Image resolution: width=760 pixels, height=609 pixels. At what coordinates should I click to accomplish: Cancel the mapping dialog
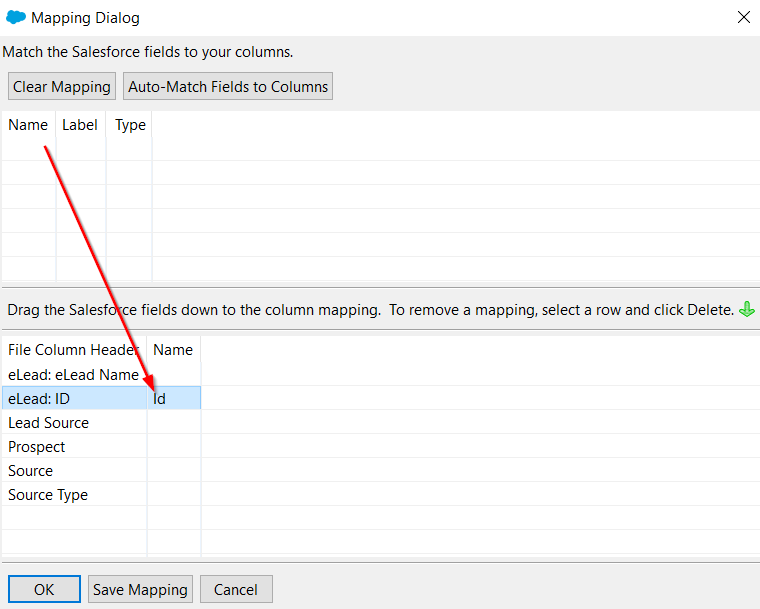coord(236,589)
